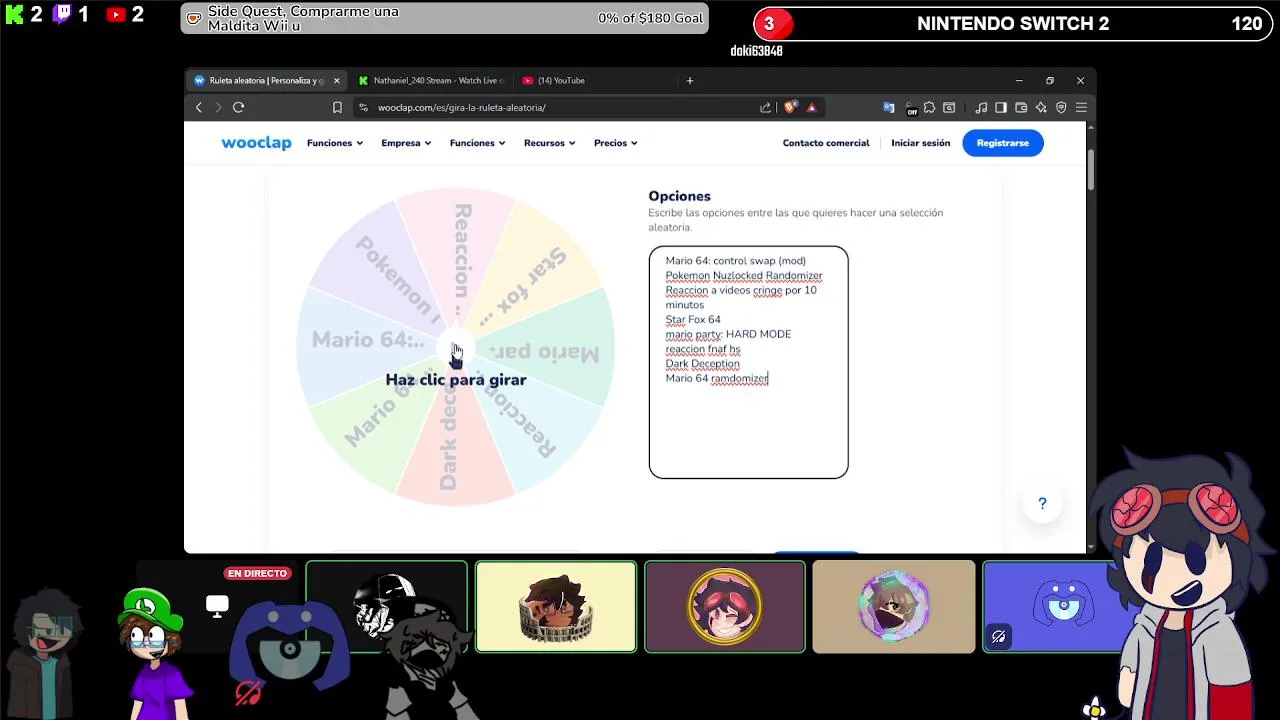
Task: Click the share icon in the address bar
Action: 765,107
